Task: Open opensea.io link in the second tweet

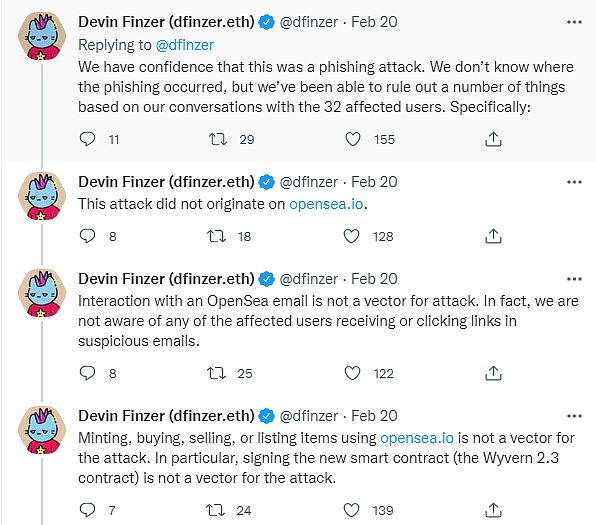Action: tap(326, 204)
